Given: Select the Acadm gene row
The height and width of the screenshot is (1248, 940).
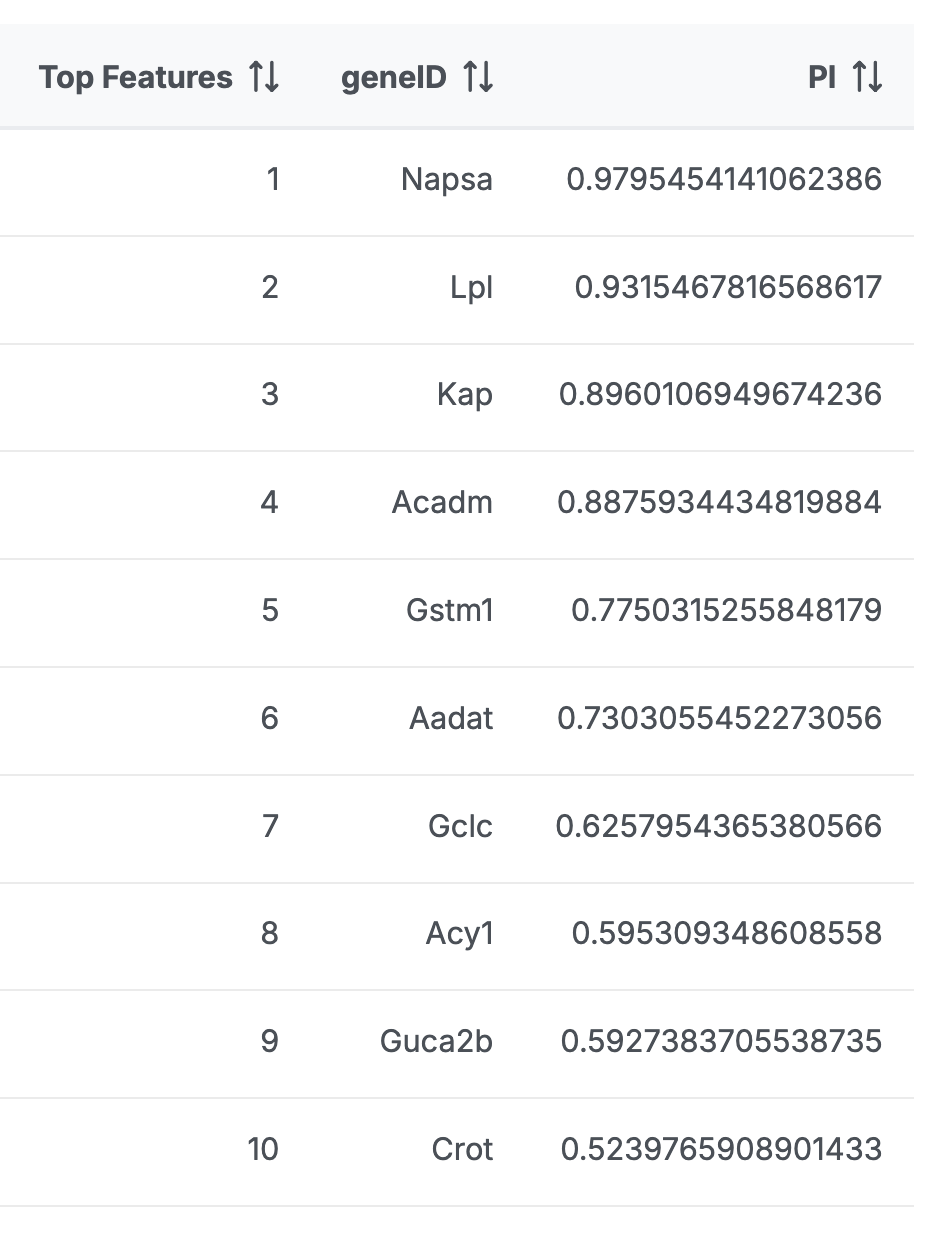Looking at the screenshot, I should pos(442,502).
